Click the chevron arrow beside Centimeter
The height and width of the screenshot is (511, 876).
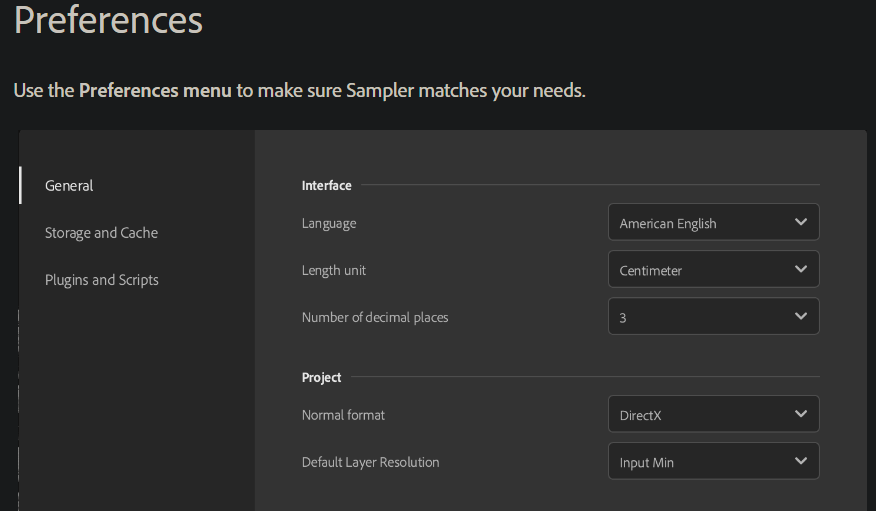pos(801,269)
